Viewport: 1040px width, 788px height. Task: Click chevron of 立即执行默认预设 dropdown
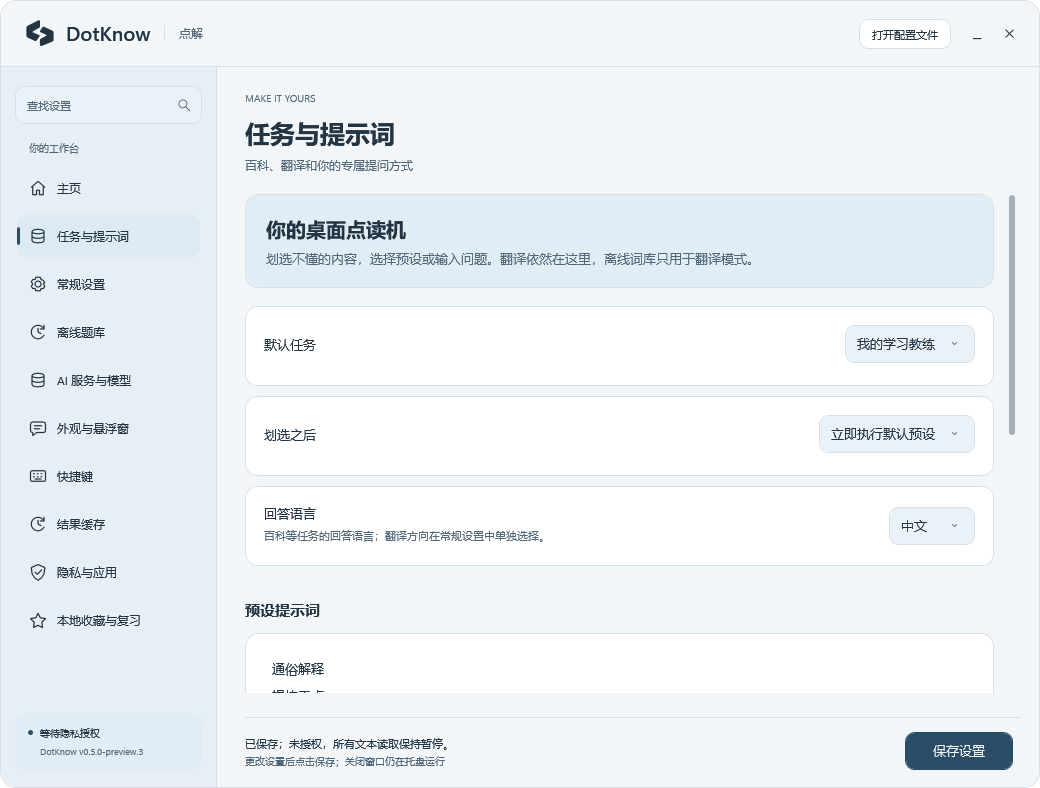pos(954,434)
